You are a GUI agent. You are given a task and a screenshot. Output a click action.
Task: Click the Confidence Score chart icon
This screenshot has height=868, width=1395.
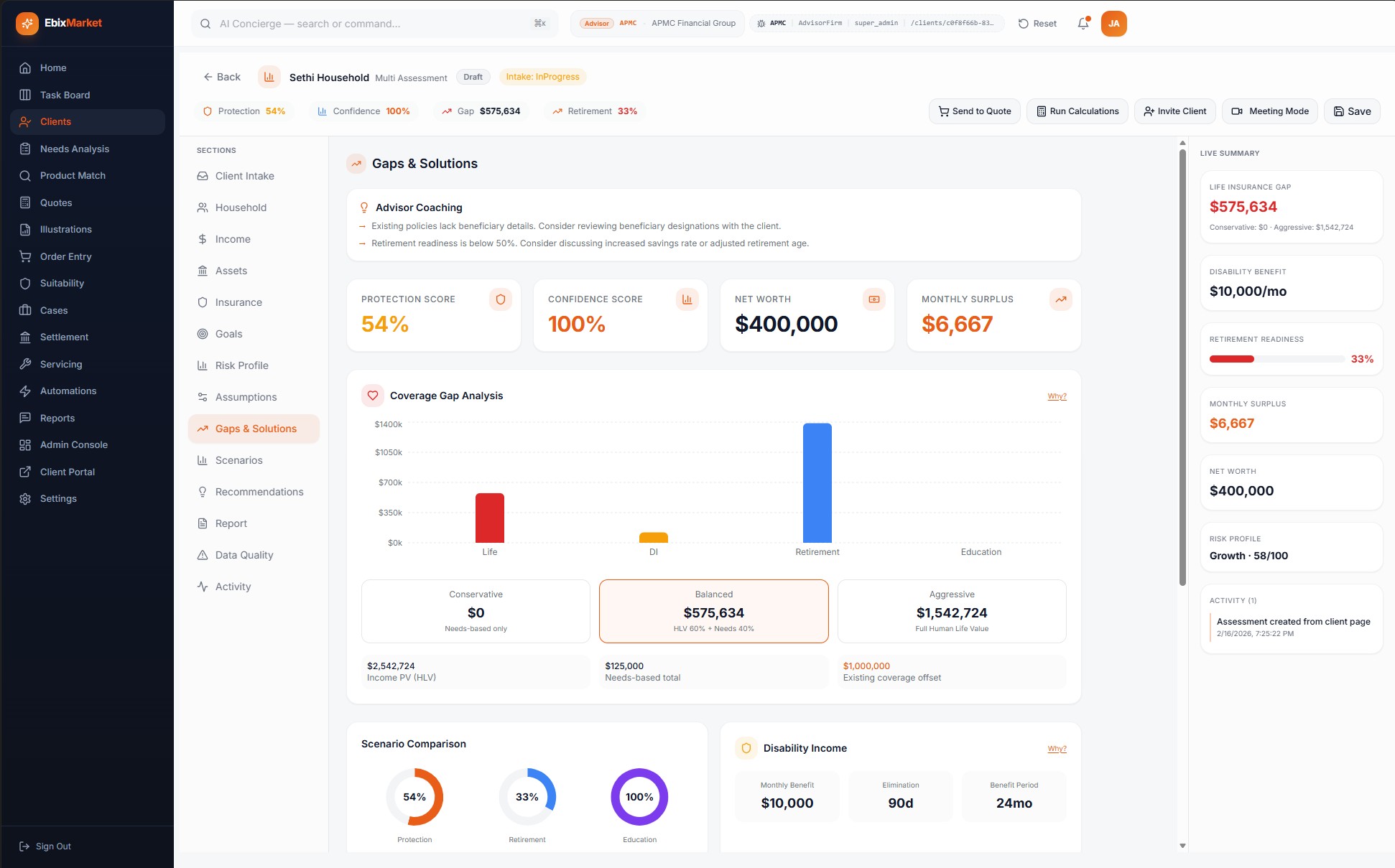click(x=687, y=299)
